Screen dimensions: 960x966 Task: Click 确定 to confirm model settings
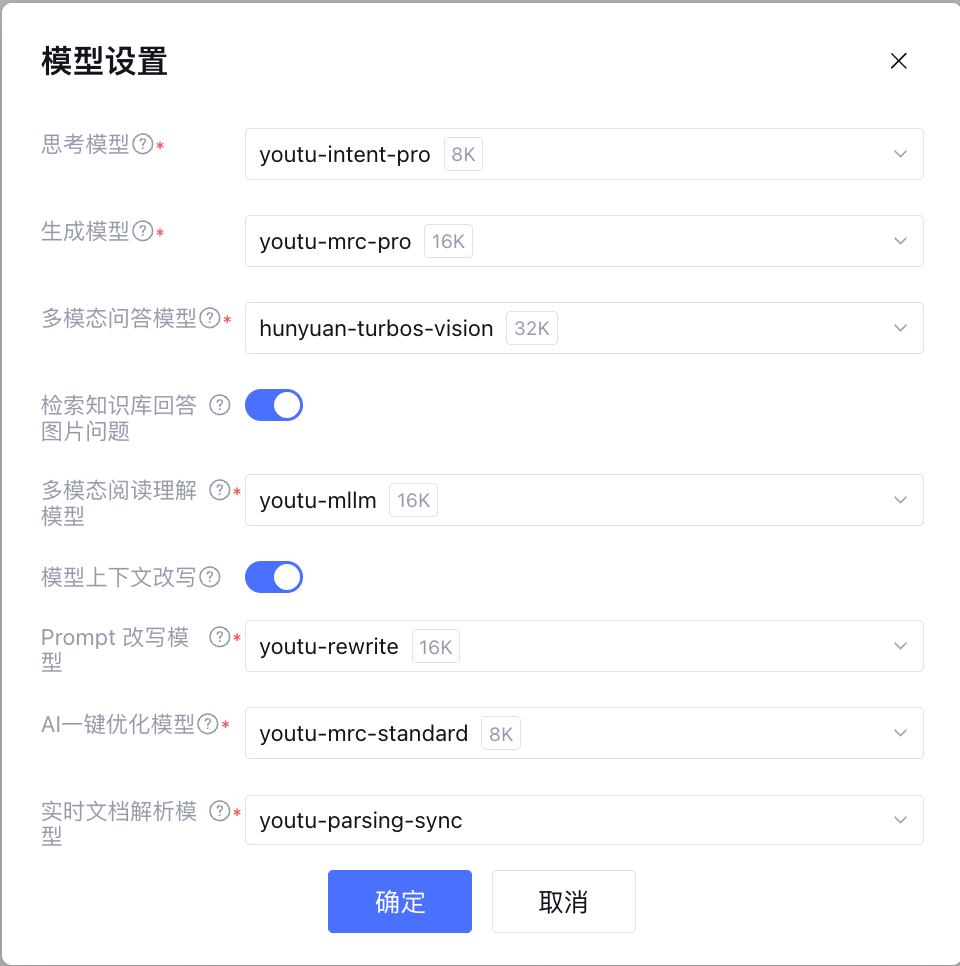tap(400, 901)
